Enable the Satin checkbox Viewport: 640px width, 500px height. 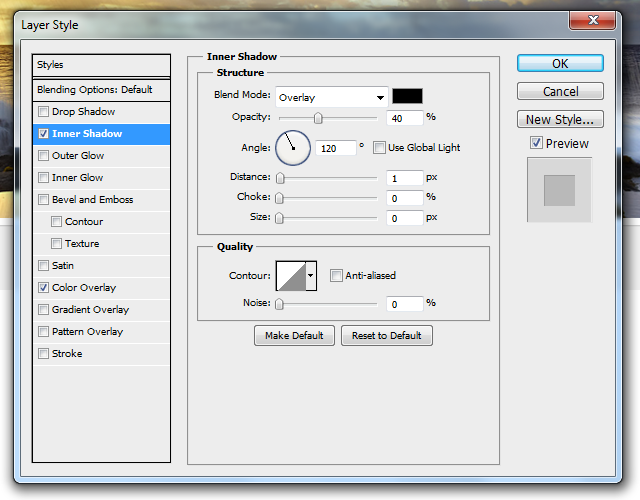[x=43, y=266]
